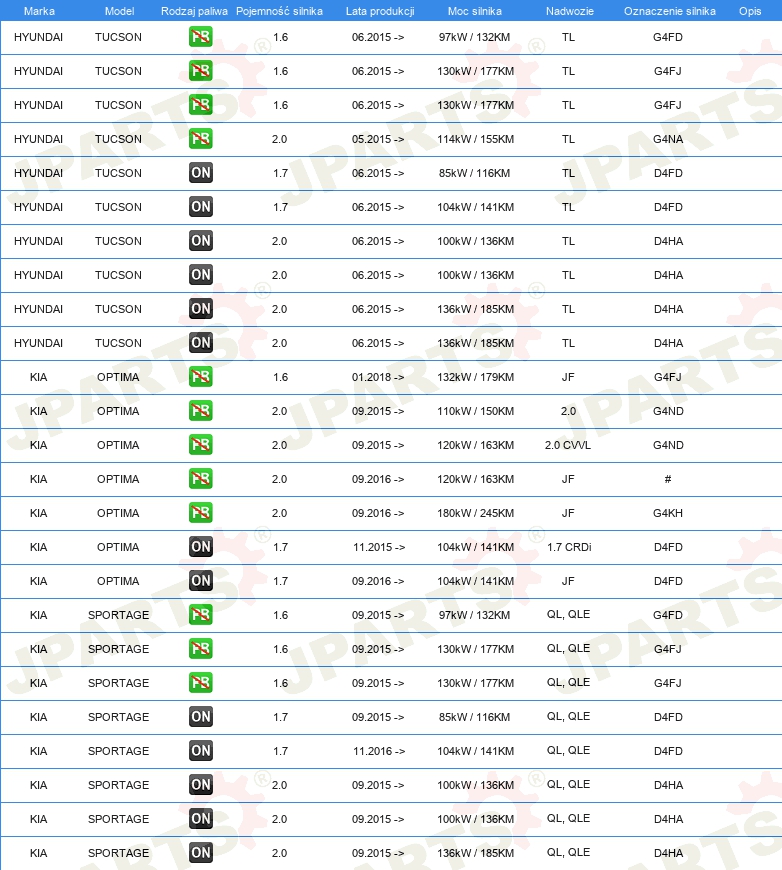Viewport: 782px width, 870px height.
Task: Click the TL body cell in Tucson G4NA row
Action: [568, 139]
